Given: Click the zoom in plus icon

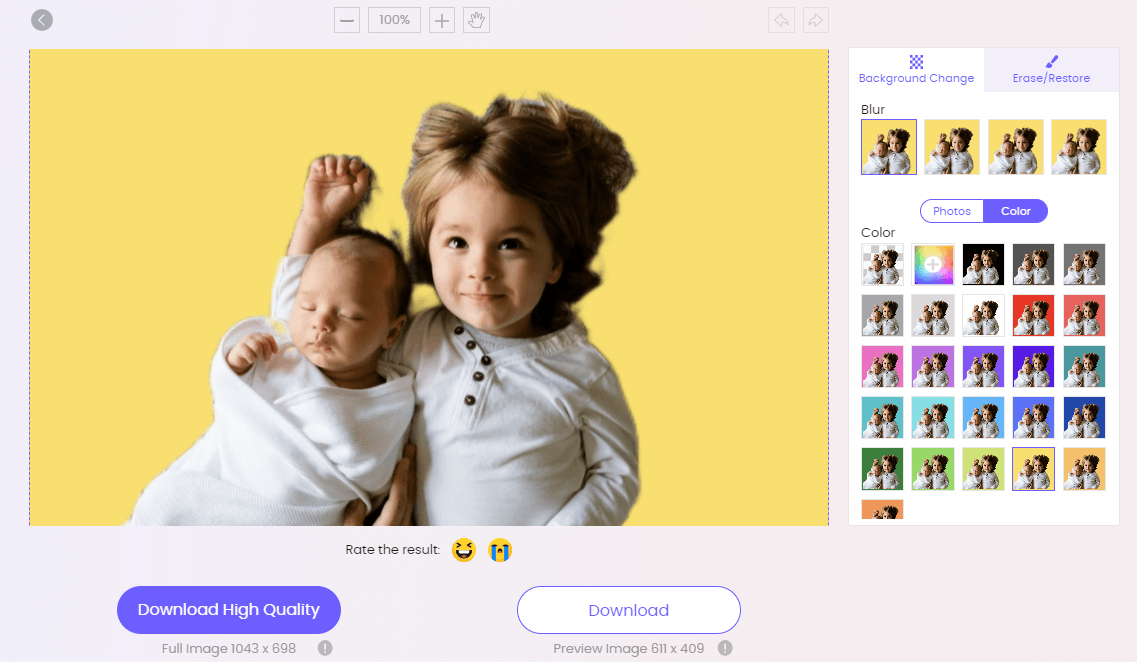Looking at the screenshot, I should click(441, 19).
